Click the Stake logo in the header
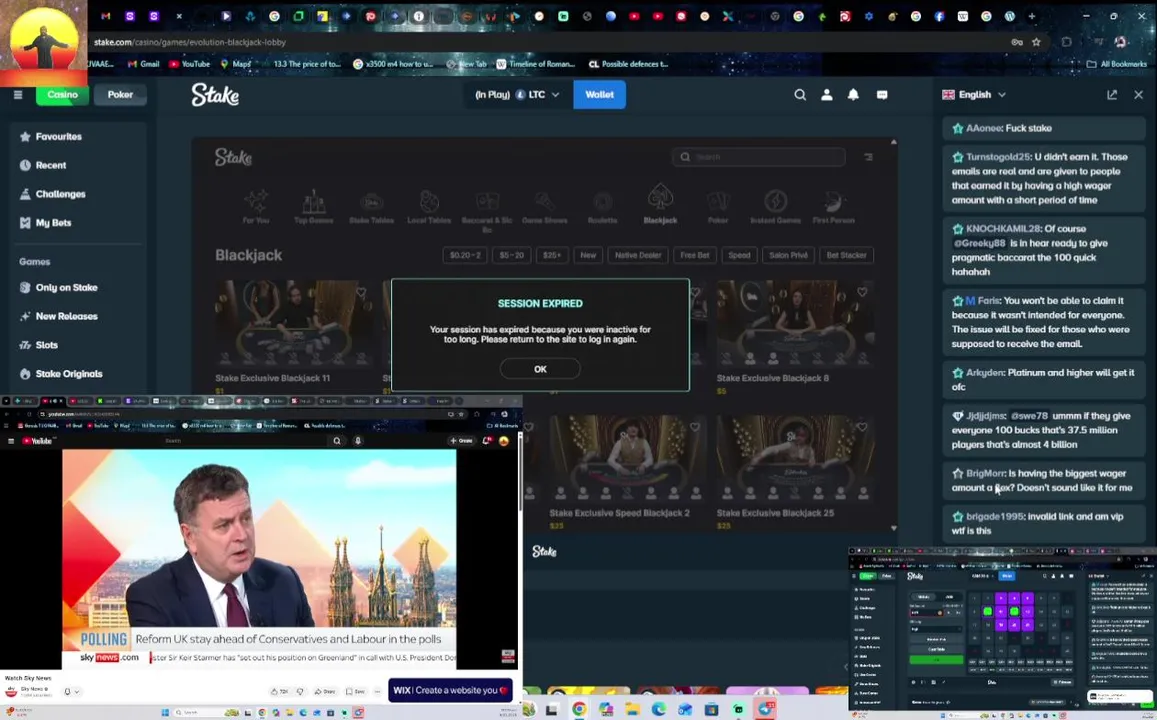1157x720 pixels. (x=215, y=94)
